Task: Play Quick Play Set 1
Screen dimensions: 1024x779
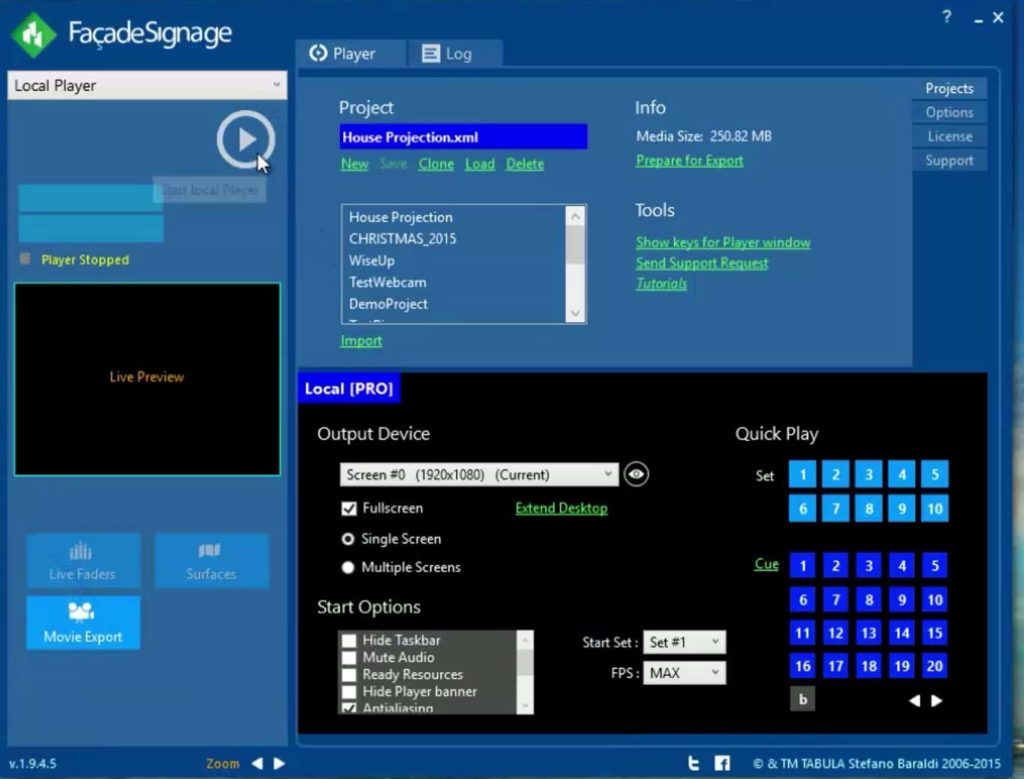Action: 803,474
